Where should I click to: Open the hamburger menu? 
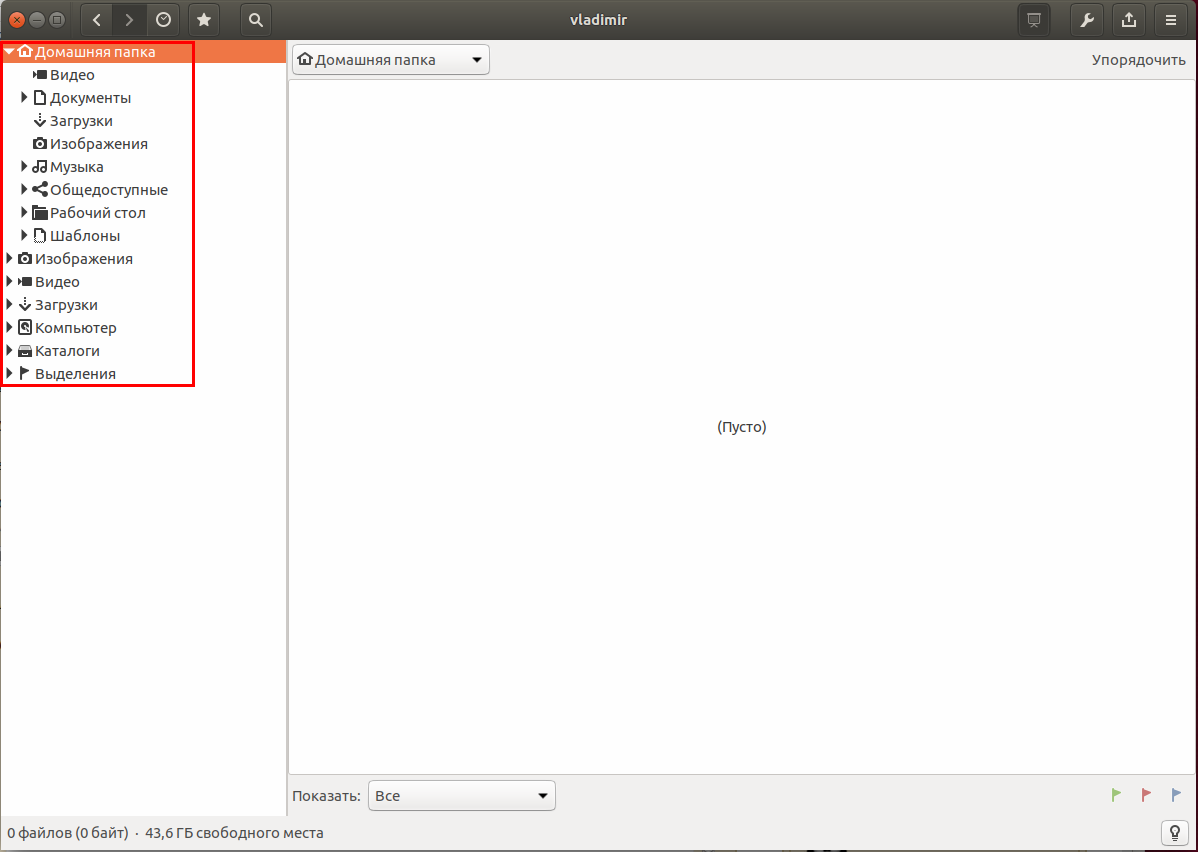pyautogui.click(x=1170, y=20)
